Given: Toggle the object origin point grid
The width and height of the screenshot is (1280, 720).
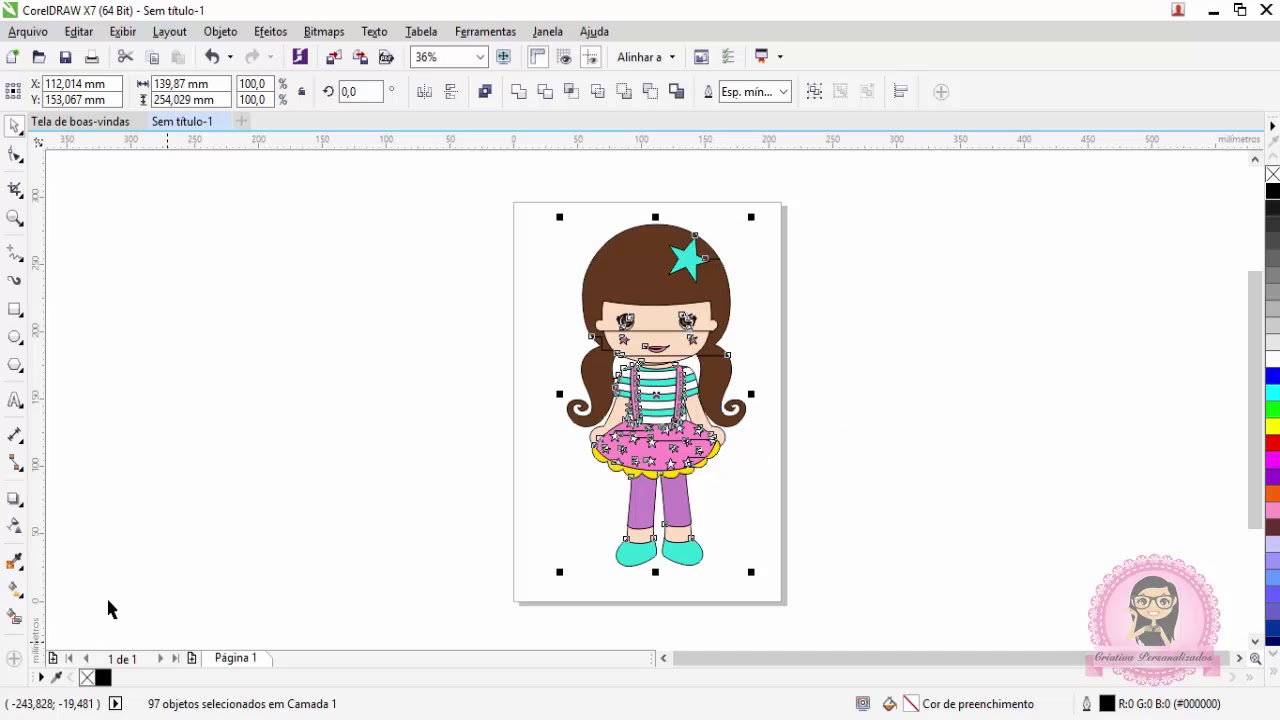Looking at the screenshot, I should (13, 92).
